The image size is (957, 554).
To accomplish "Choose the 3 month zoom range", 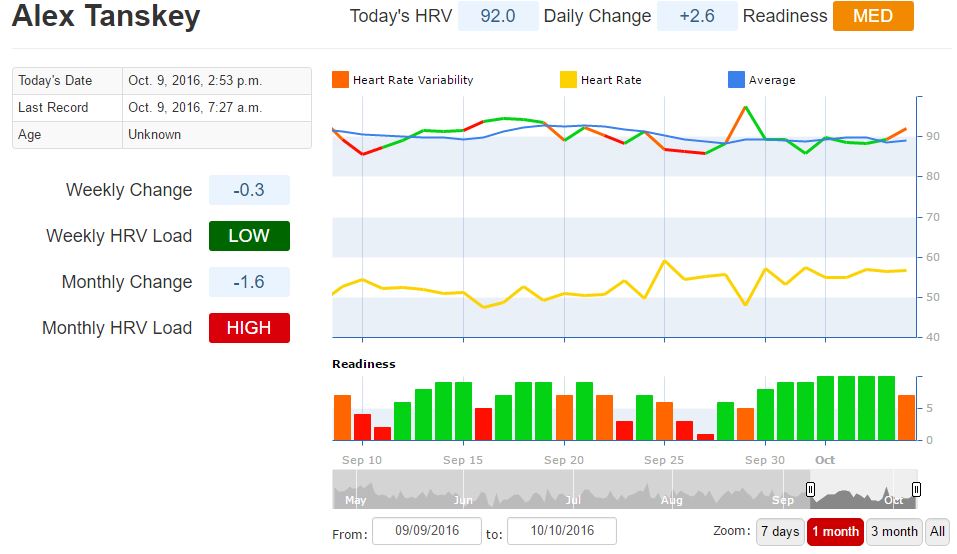I will pos(894,531).
